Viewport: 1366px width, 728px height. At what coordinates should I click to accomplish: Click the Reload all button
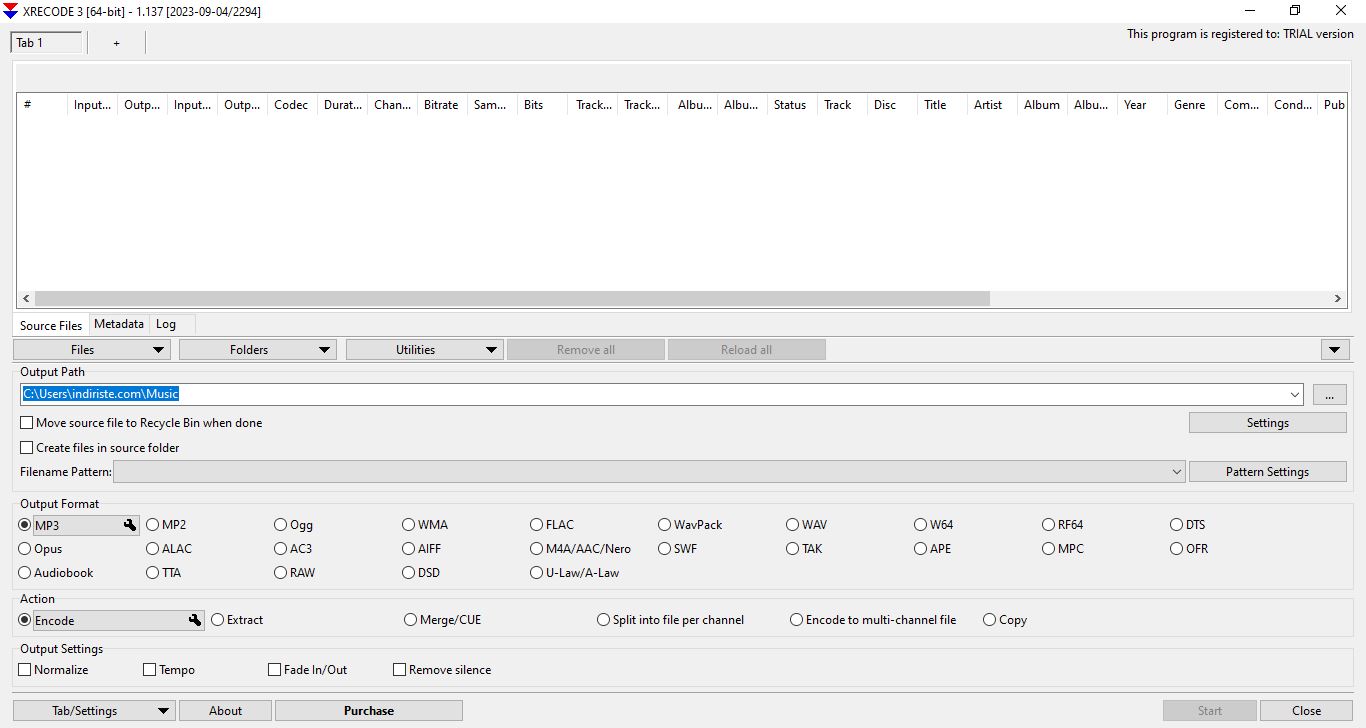[747, 350]
